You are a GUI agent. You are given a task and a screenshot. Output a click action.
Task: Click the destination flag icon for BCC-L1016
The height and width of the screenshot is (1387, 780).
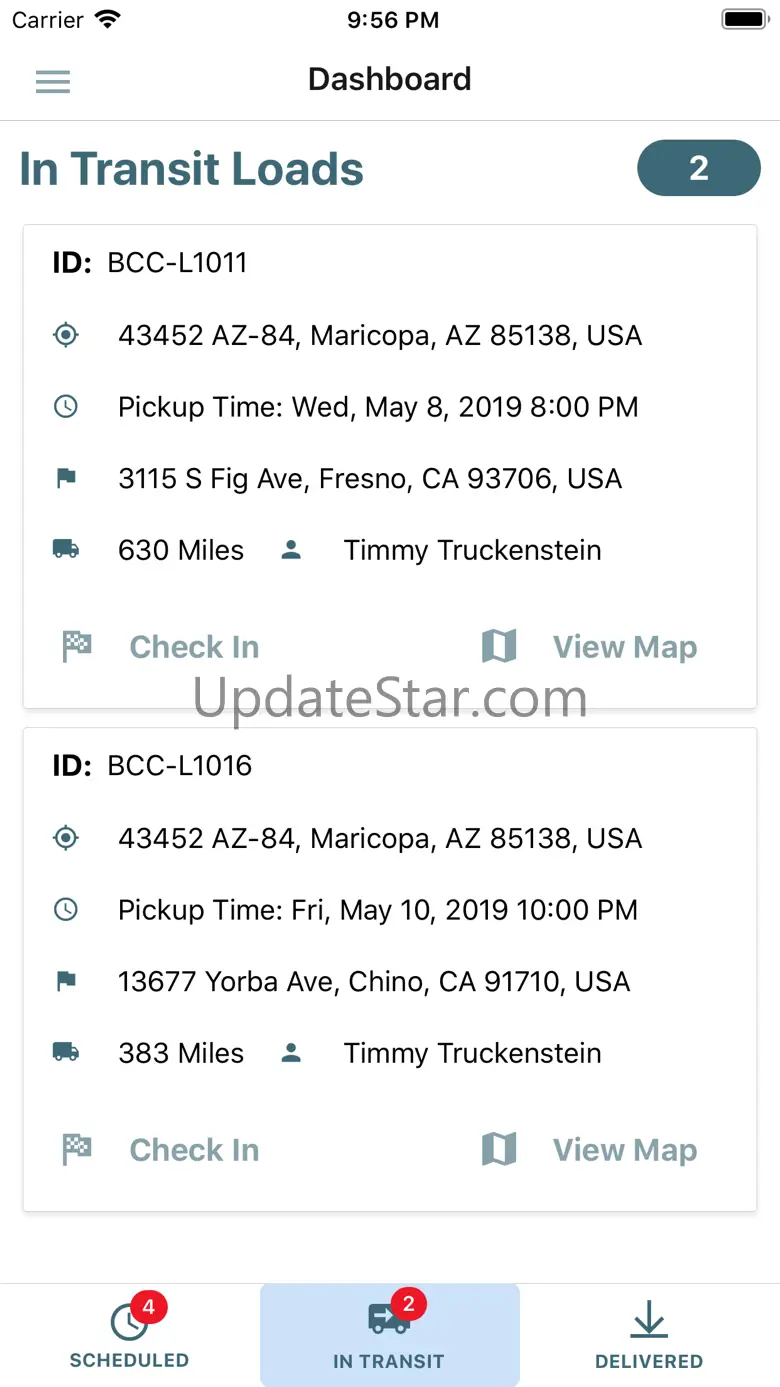point(66,982)
